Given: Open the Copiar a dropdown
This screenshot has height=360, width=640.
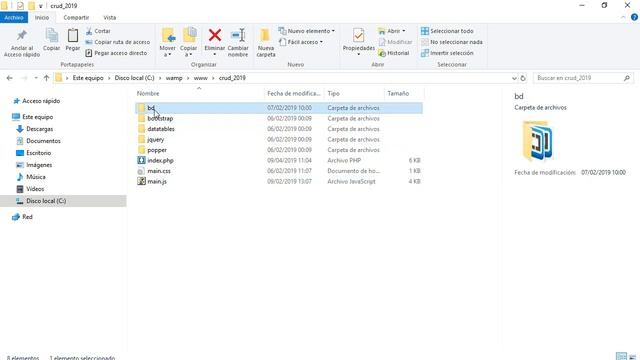Looking at the screenshot, I should point(189,43).
